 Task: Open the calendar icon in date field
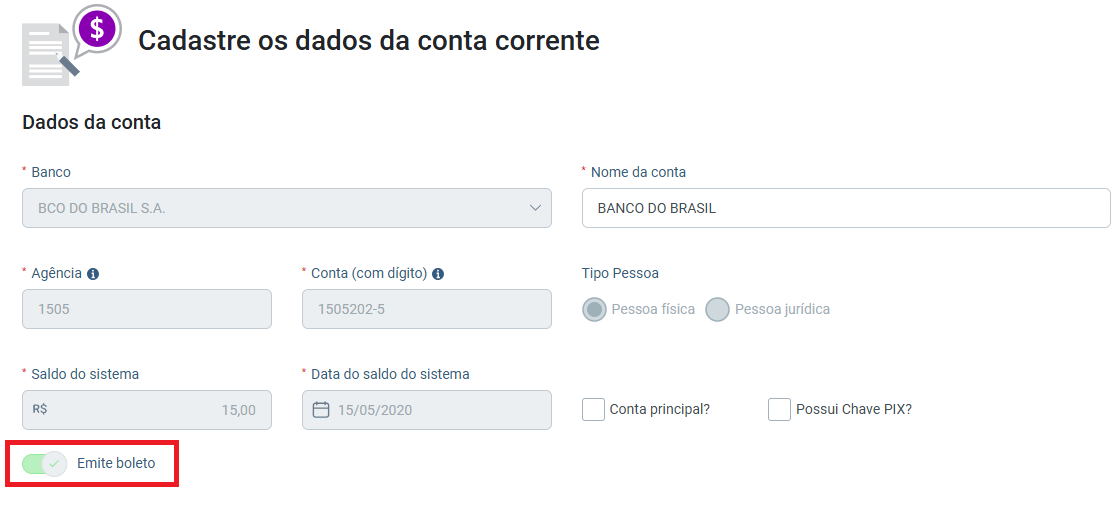pos(321,410)
